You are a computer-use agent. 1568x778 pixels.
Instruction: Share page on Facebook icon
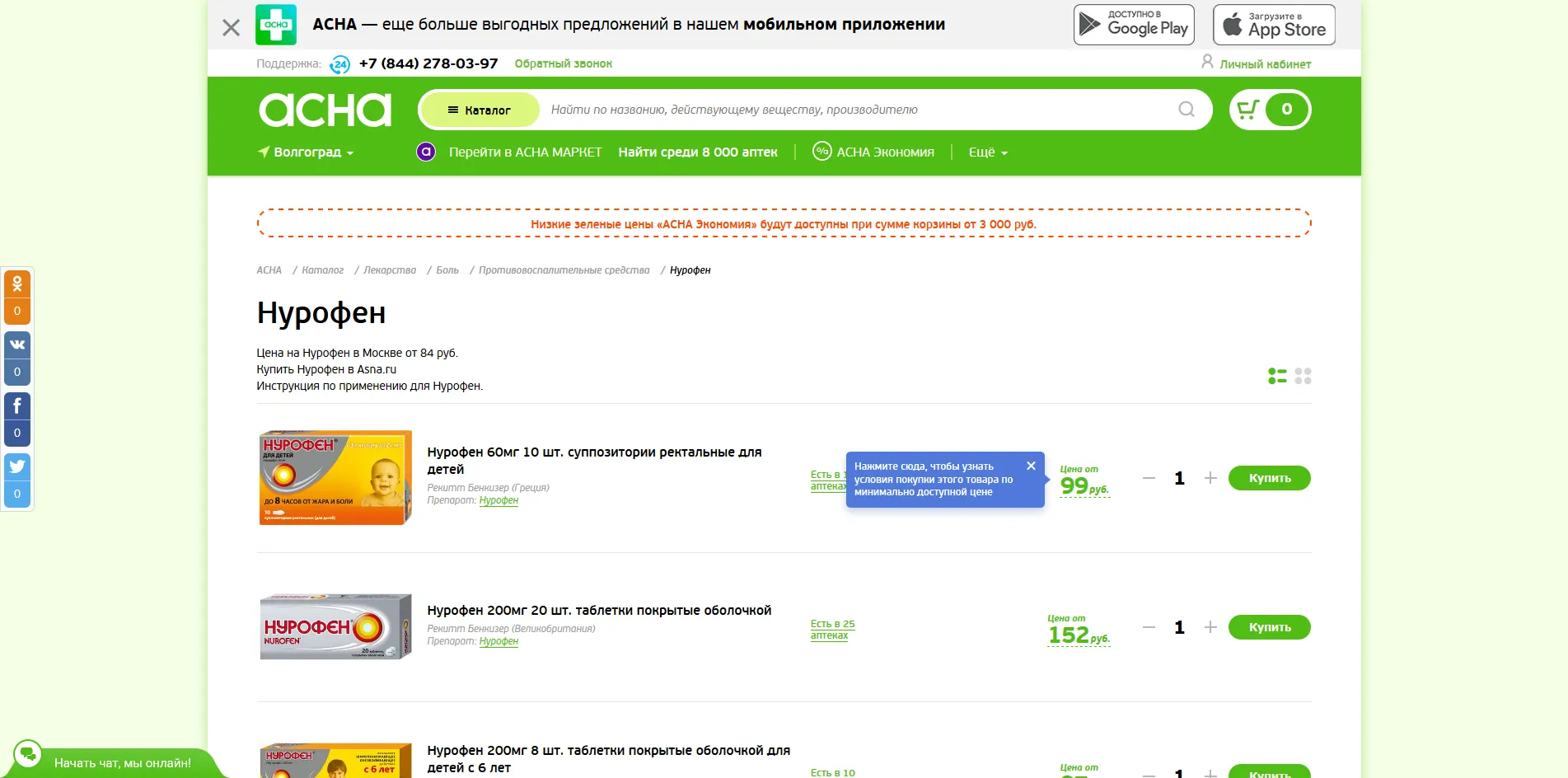pyautogui.click(x=17, y=406)
